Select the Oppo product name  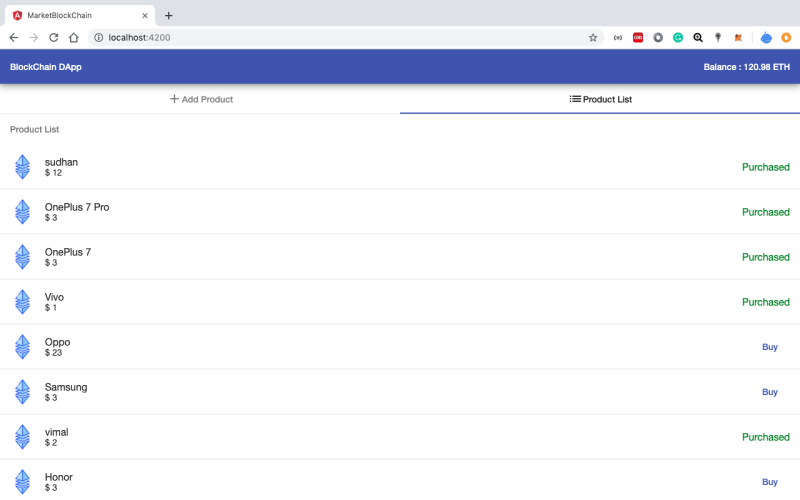[58, 342]
